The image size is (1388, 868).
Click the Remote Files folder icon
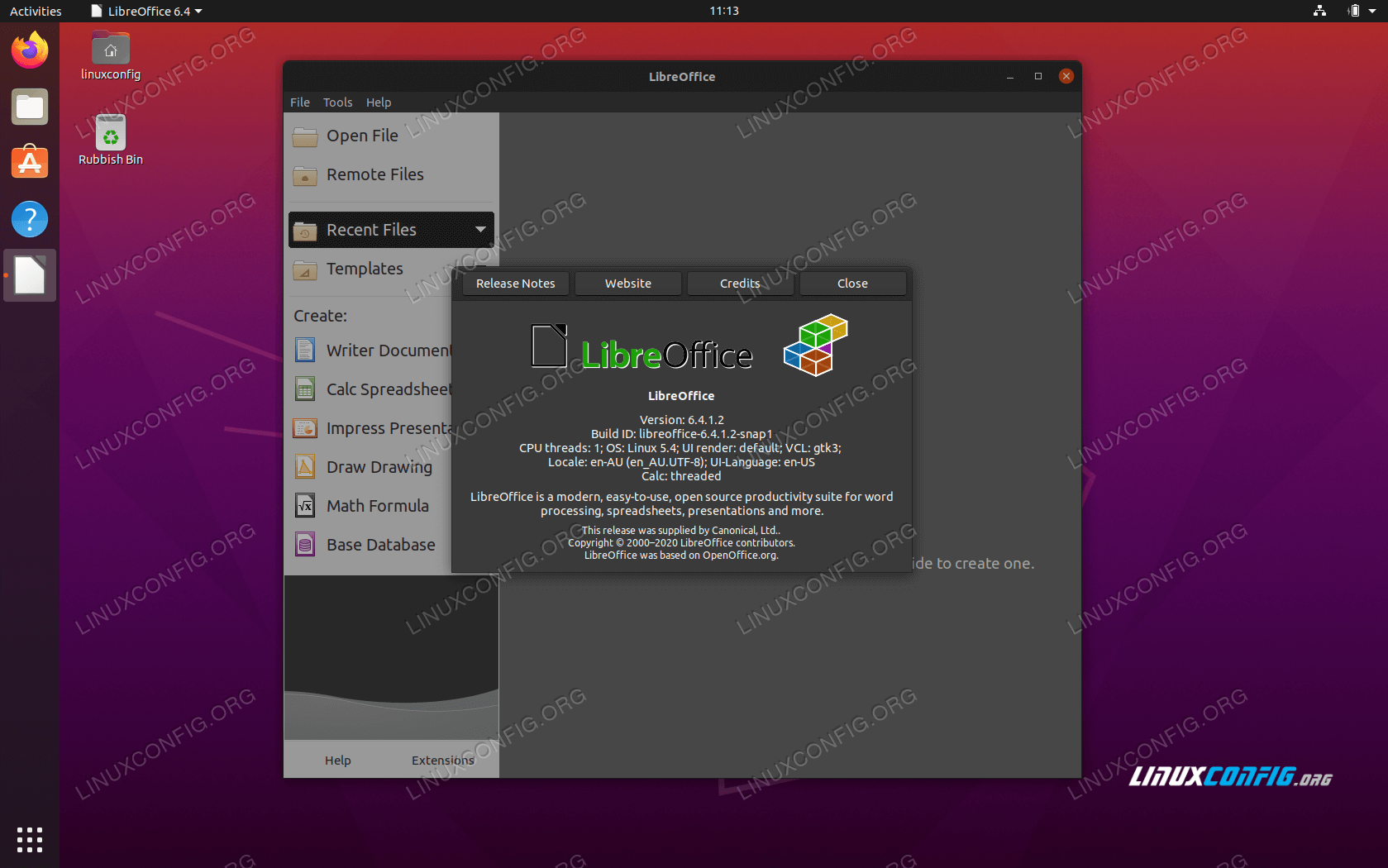point(305,175)
